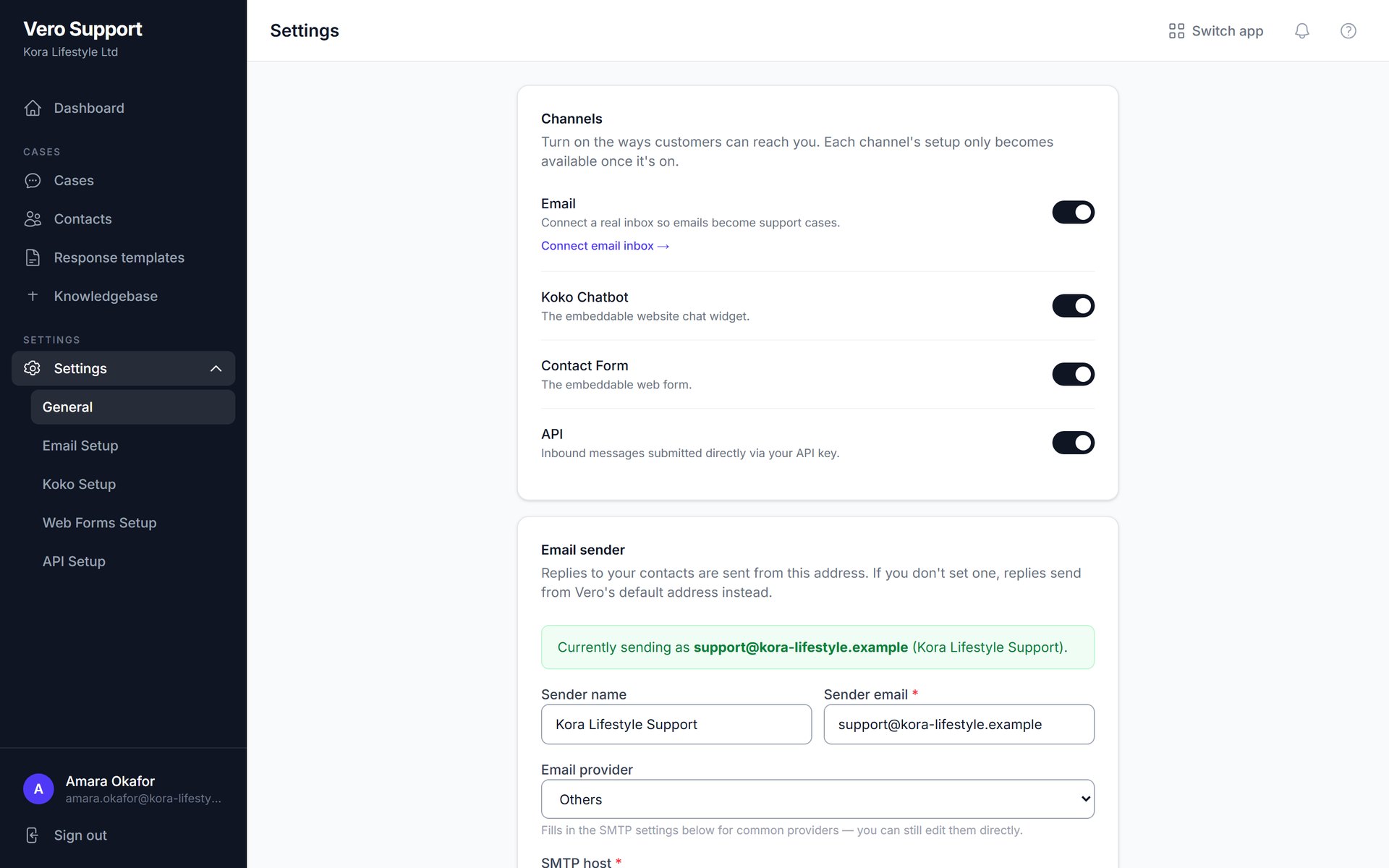The image size is (1389, 868).
Task: Click the amara.okafor@kora-lifesty... email text
Action: (x=143, y=799)
